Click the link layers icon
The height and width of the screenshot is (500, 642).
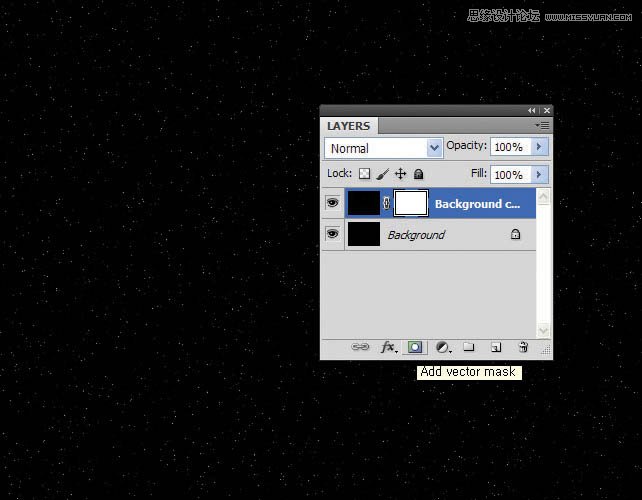tap(361, 347)
